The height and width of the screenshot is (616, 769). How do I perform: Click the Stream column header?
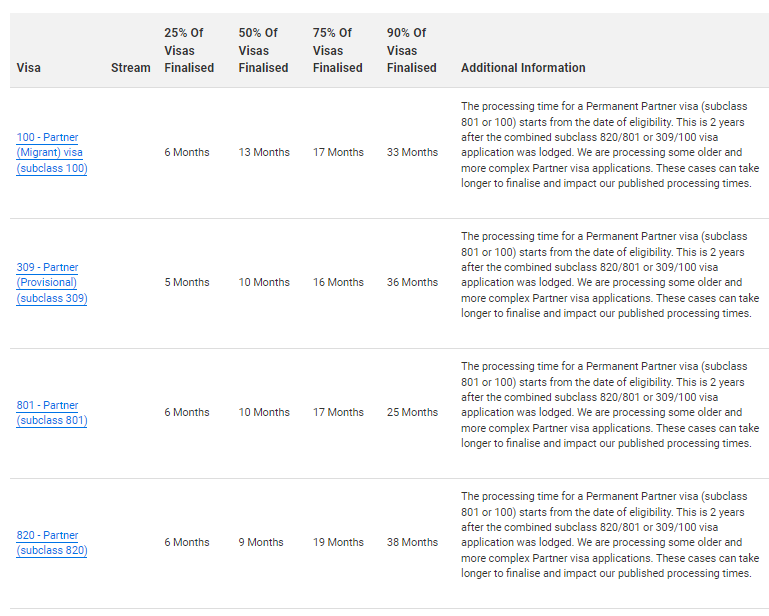coord(130,68)
